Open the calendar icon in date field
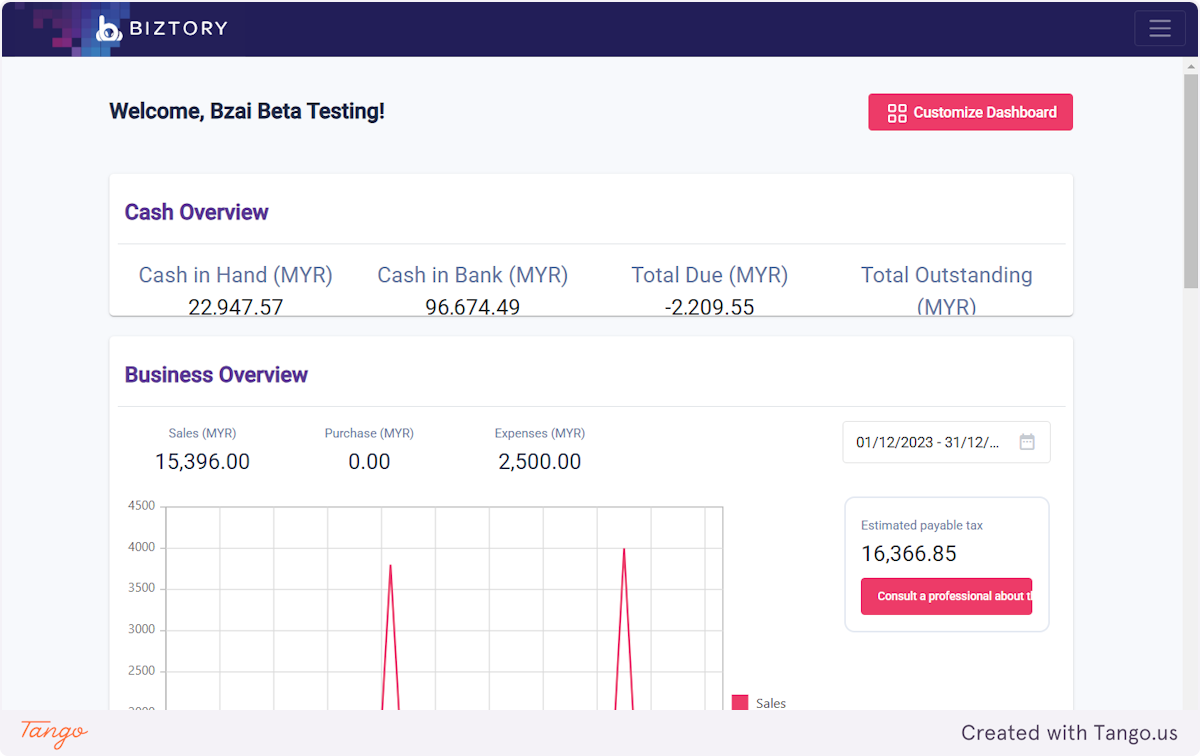 (1027, 442)
